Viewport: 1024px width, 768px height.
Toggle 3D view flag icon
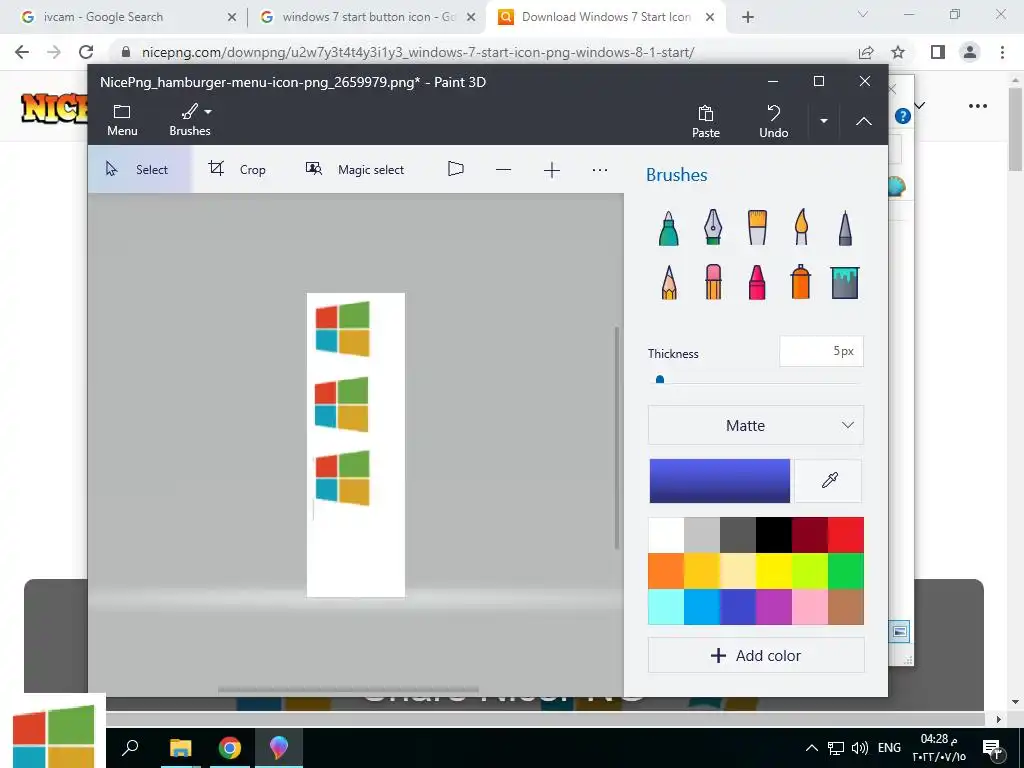pos(456,169)
